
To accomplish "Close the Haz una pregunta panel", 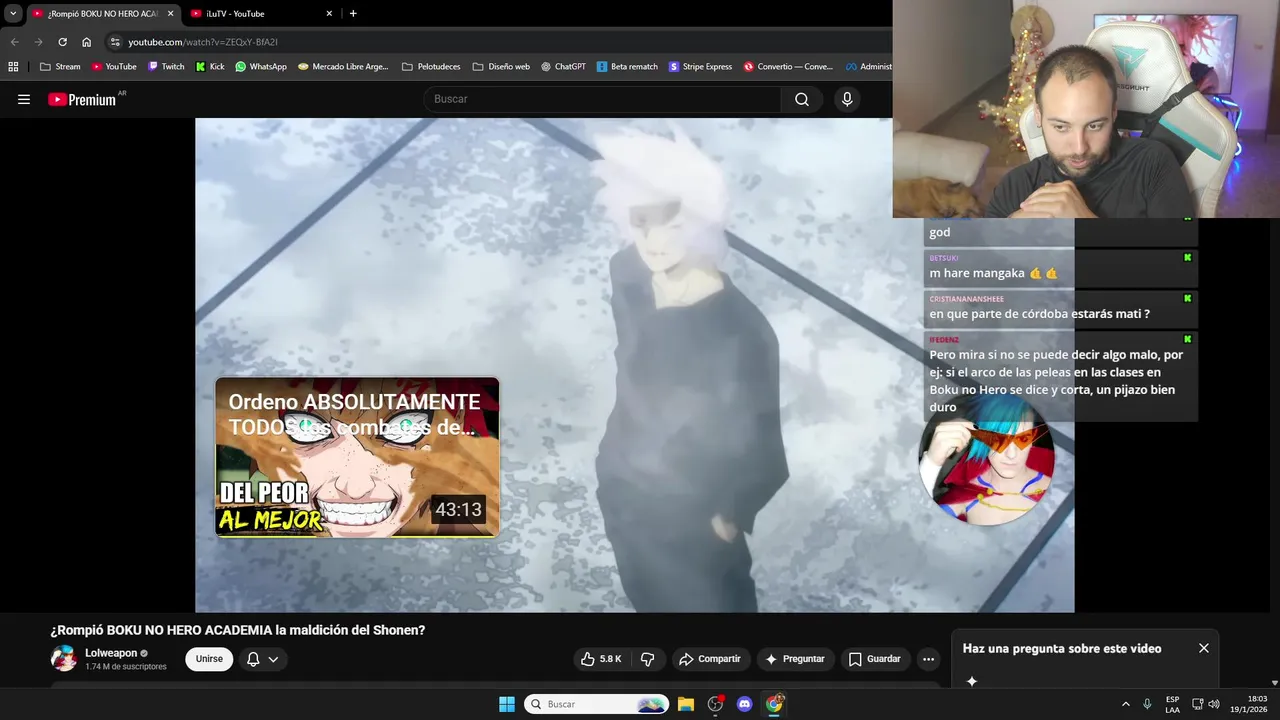I will (x=1204, y=648).
